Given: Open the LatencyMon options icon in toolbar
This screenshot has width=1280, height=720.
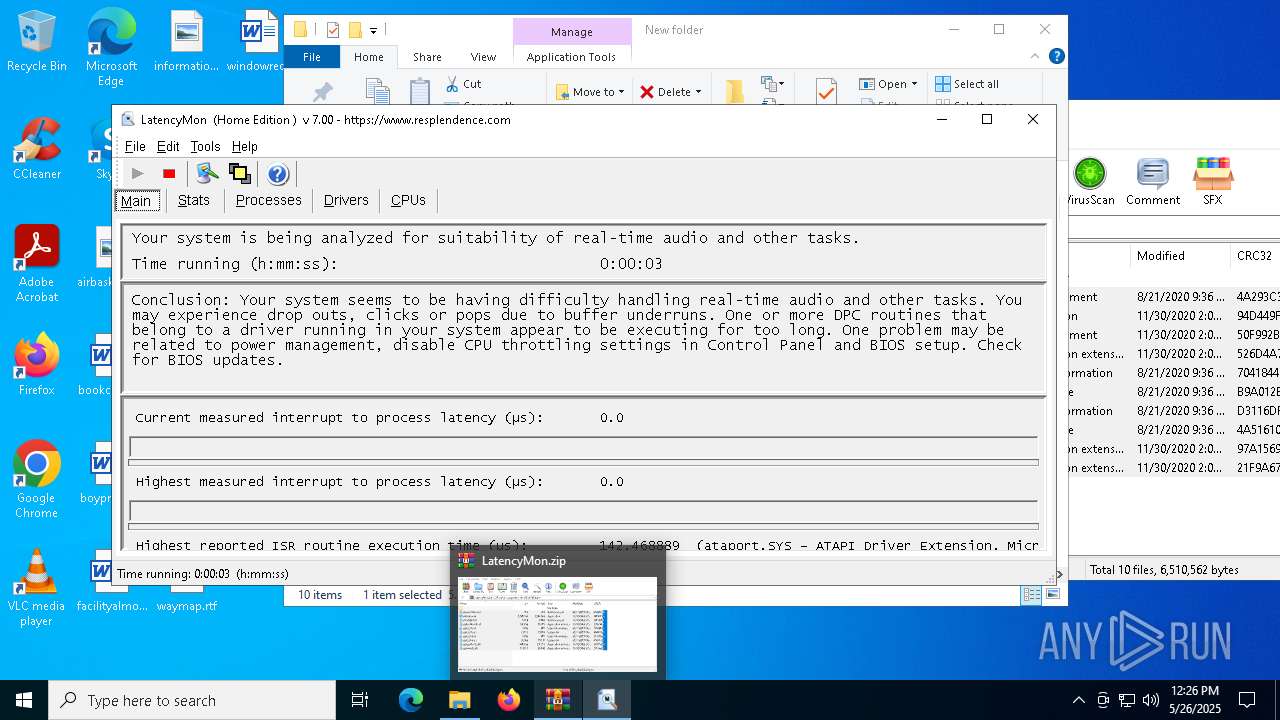Looking at the screenshot, I should pos(207,174).
